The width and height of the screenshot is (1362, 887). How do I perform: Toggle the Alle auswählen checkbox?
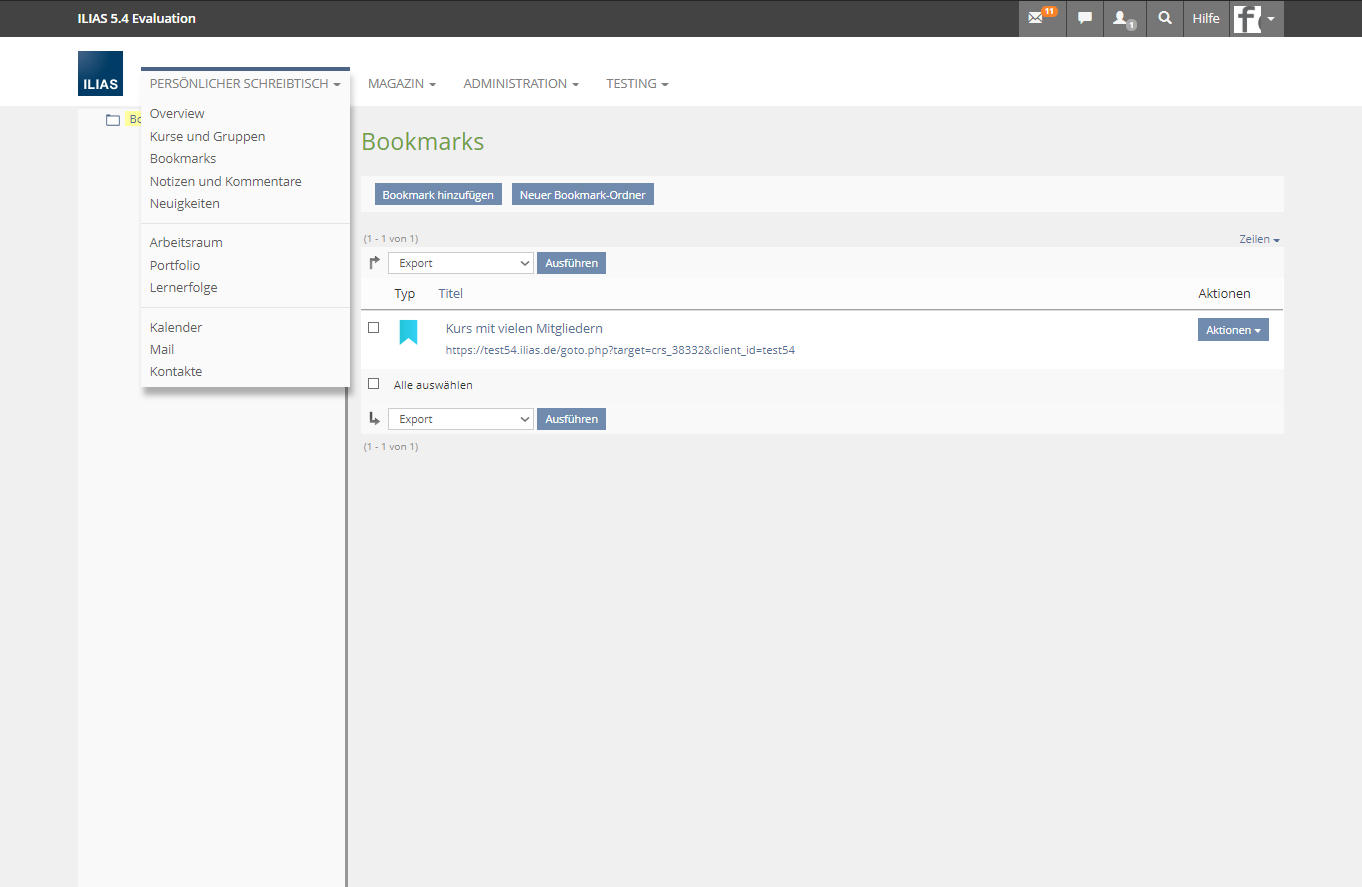(374, 384)
